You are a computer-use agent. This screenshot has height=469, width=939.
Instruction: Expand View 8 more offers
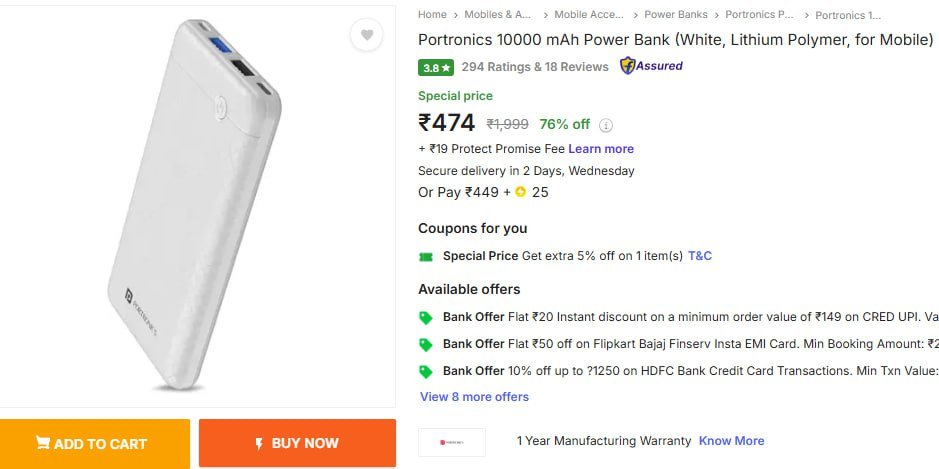pyautogui.click(x=474, y=397)
